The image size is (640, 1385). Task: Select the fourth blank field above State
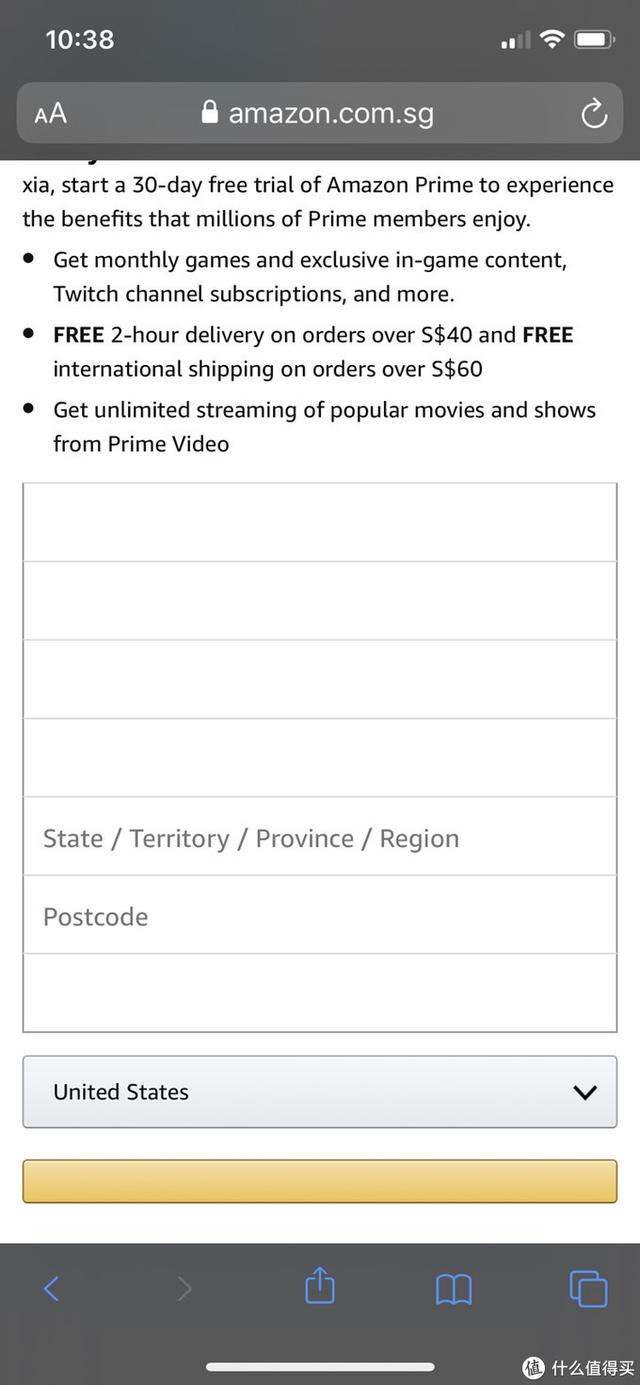[320, 758]
